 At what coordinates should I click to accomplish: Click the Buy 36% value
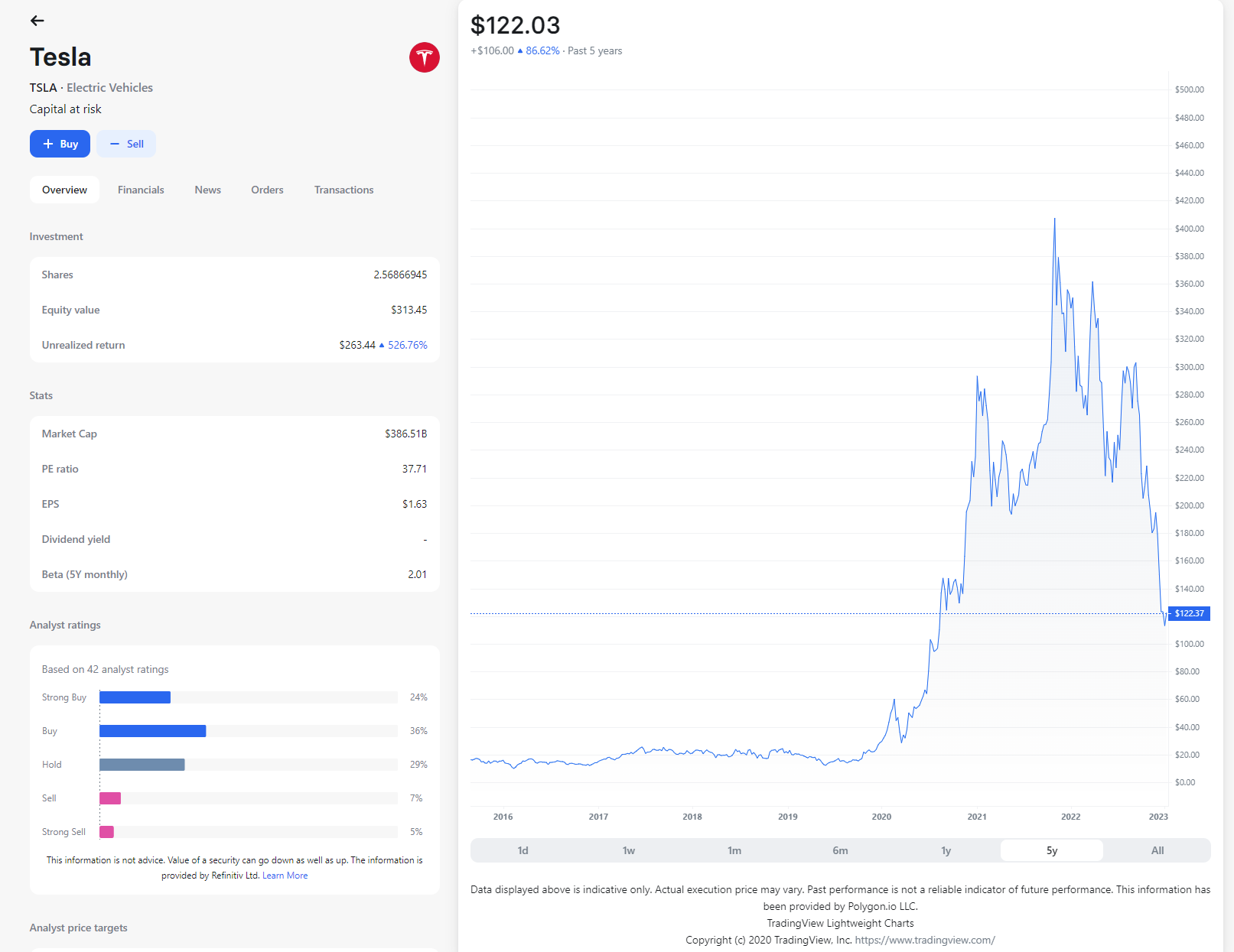coord(418,731)
